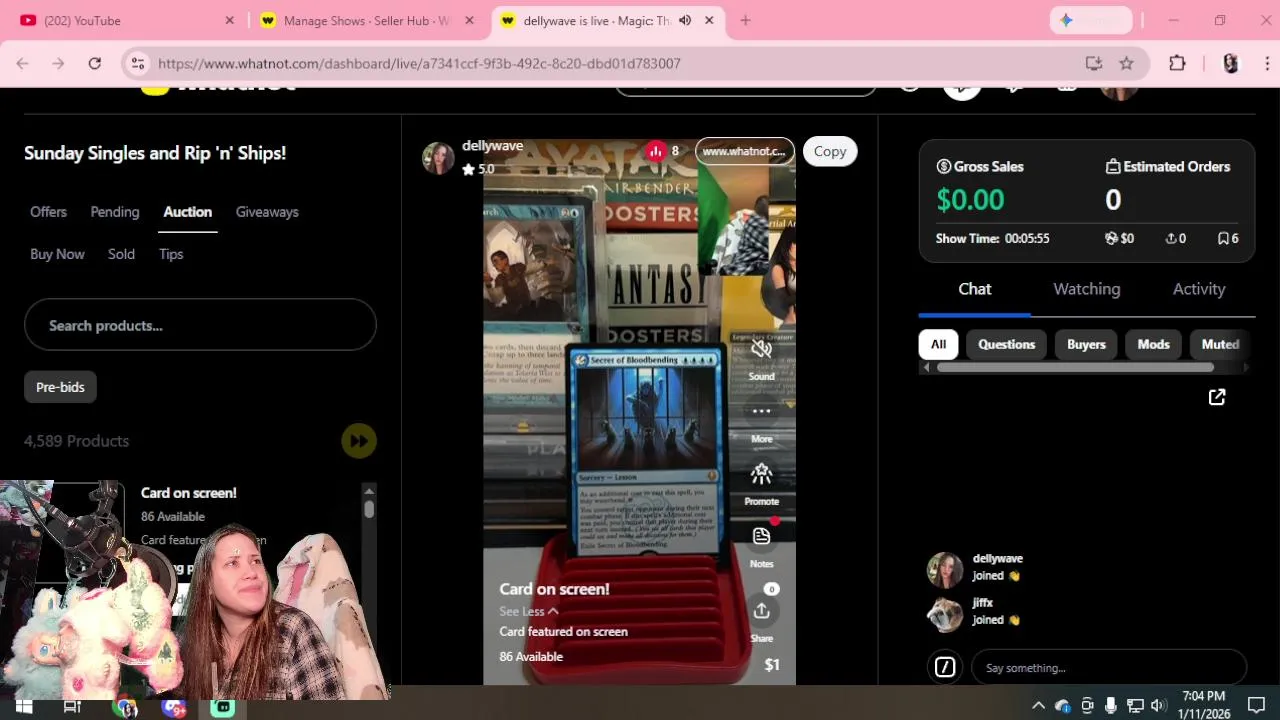This screenshot has height=720, width=1280.
Task: Open Task View on the taskbar
Action: click(x=72, y=706)
